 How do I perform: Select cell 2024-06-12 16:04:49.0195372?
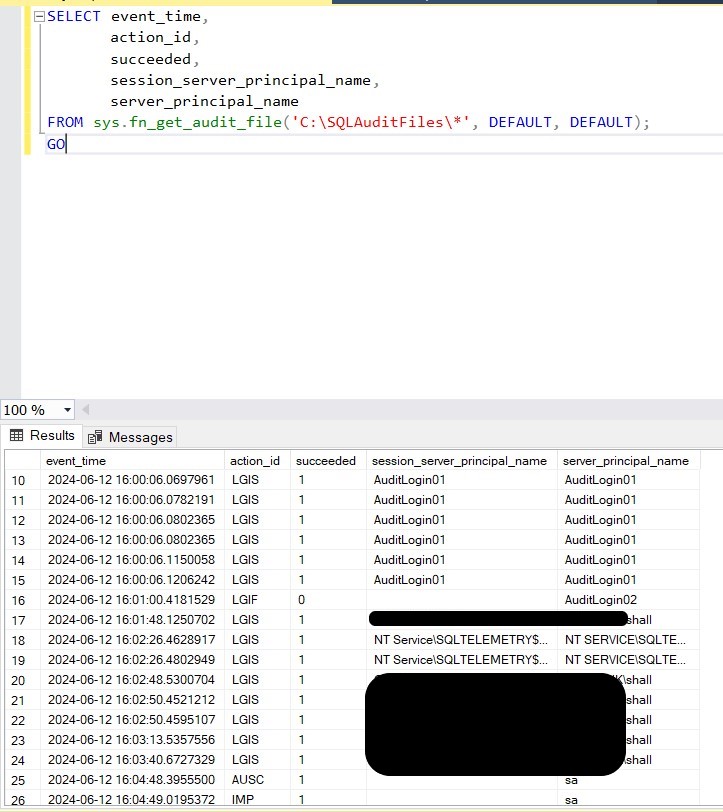point(132,799)
